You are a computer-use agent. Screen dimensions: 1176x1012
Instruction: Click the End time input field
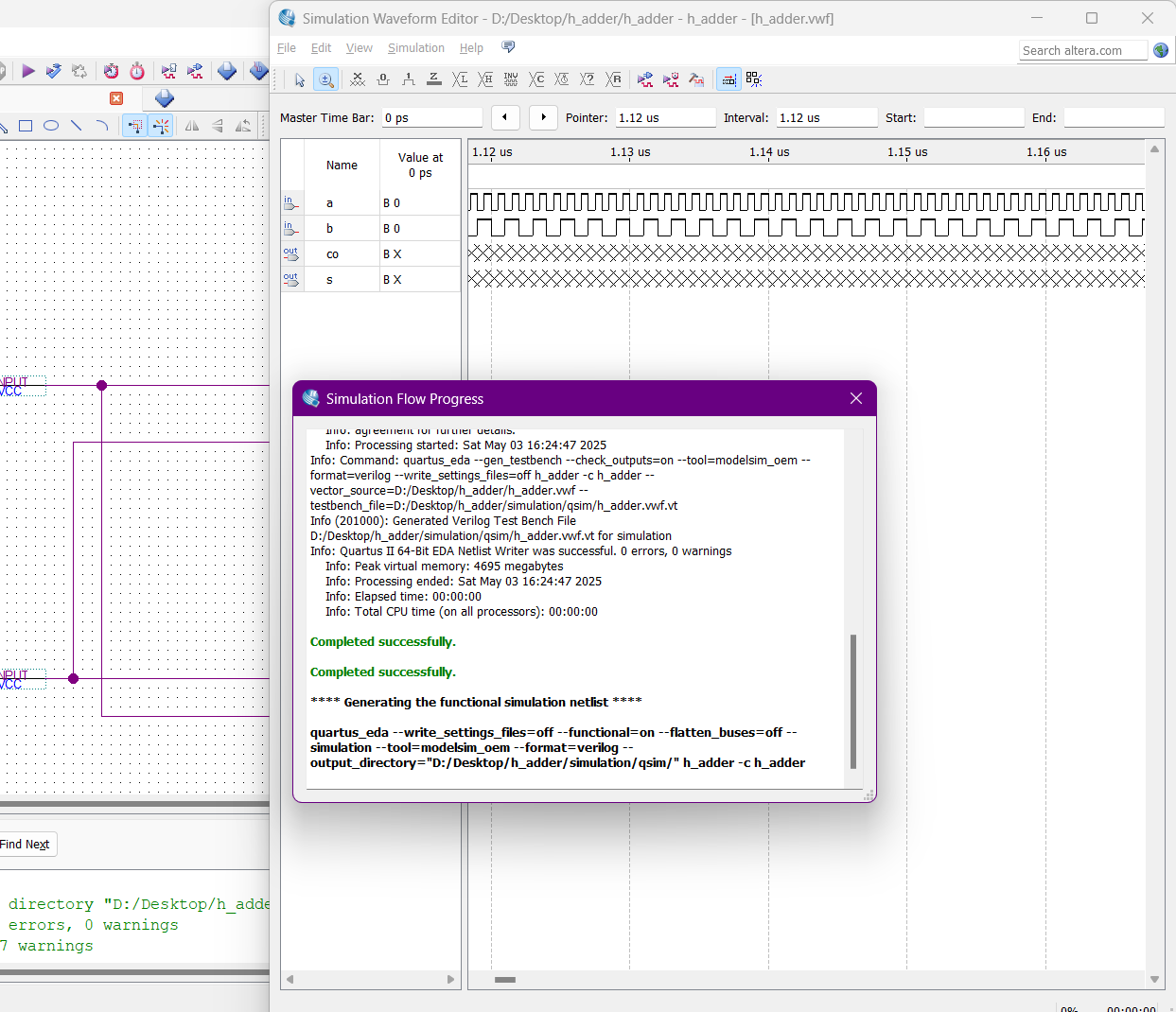pos(1114,117)
